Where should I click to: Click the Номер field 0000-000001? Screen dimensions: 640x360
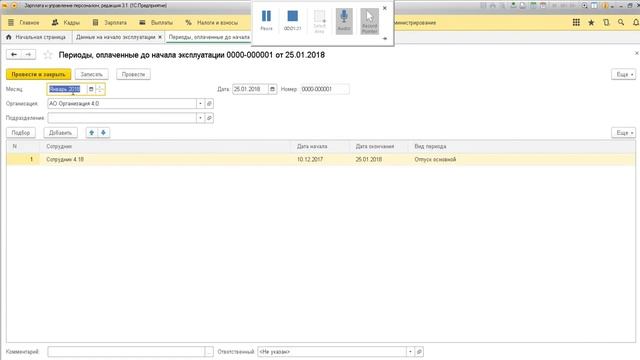tap(325, 89)
